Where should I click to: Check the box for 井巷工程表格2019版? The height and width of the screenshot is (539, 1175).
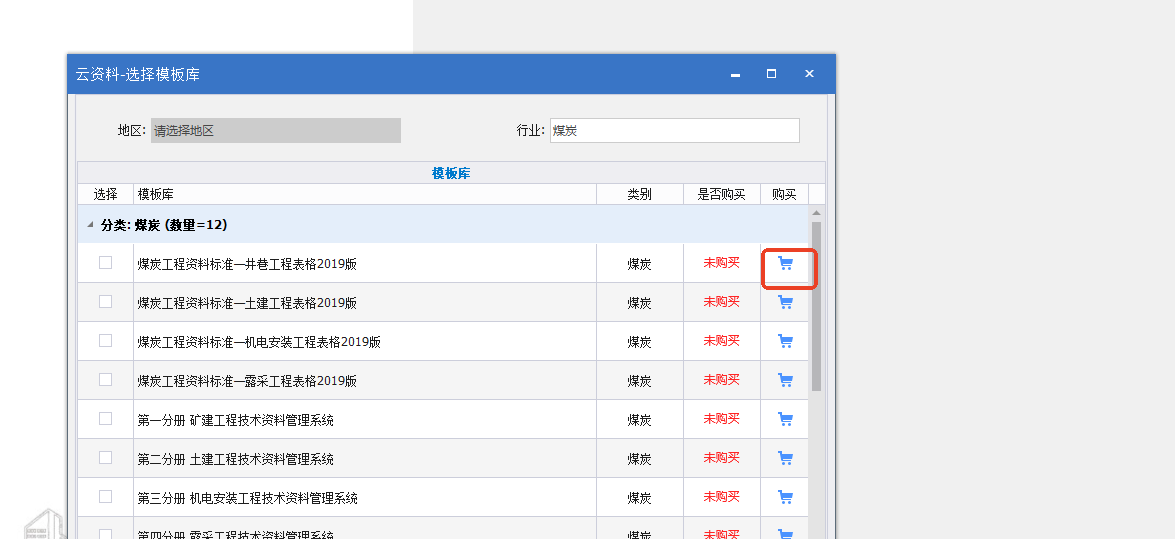105,263
